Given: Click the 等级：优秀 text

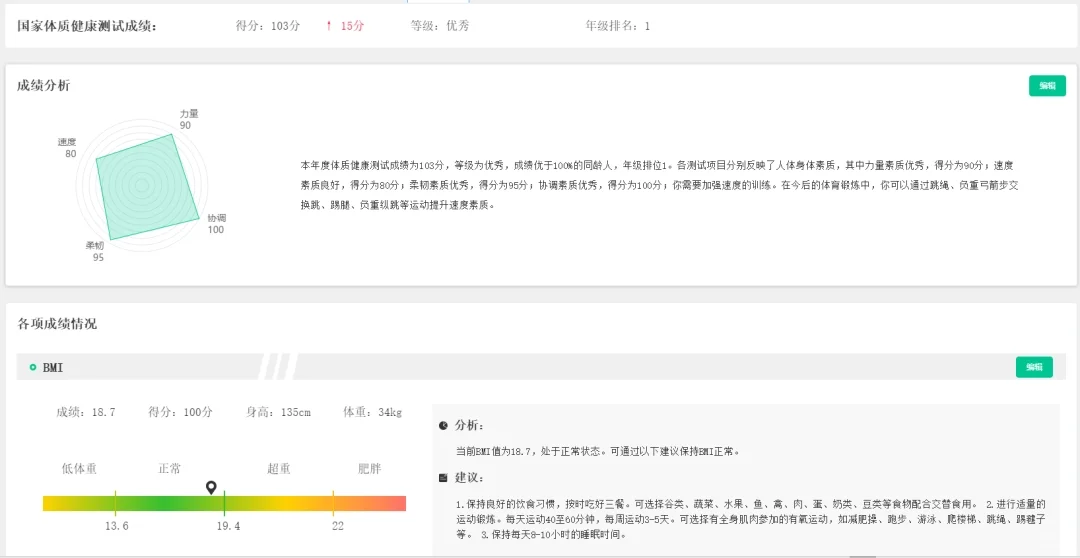Looking at the screenshot, I should pyautogui.click(x=440, y=26).
